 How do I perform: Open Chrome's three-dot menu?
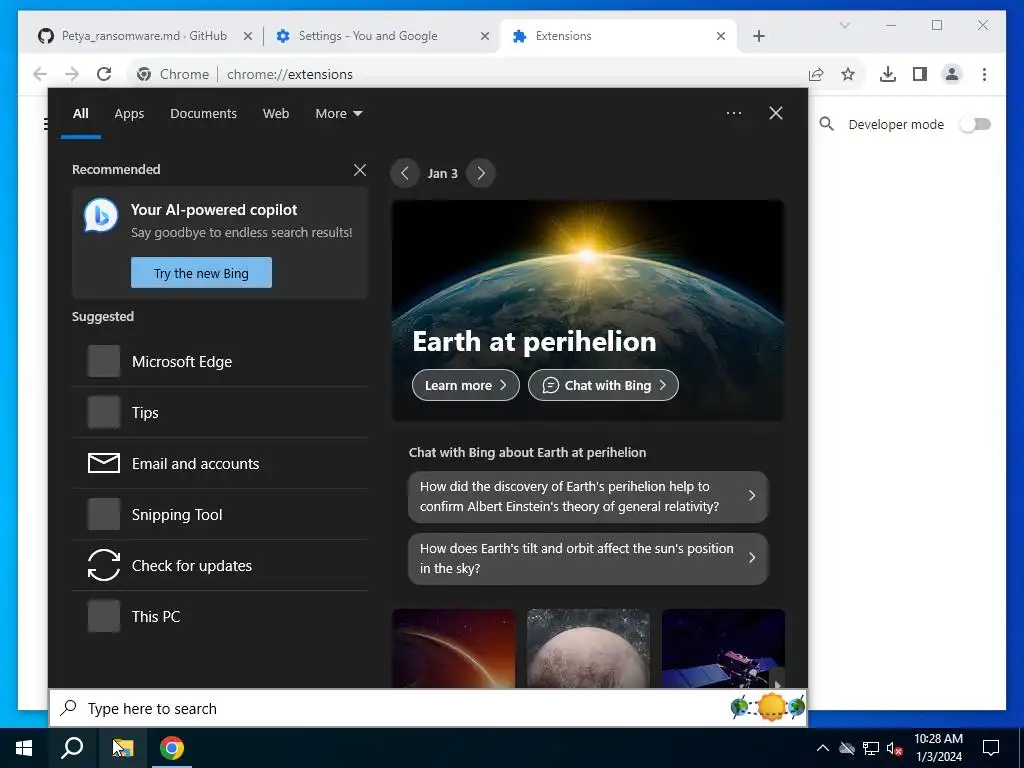(984, 74)
